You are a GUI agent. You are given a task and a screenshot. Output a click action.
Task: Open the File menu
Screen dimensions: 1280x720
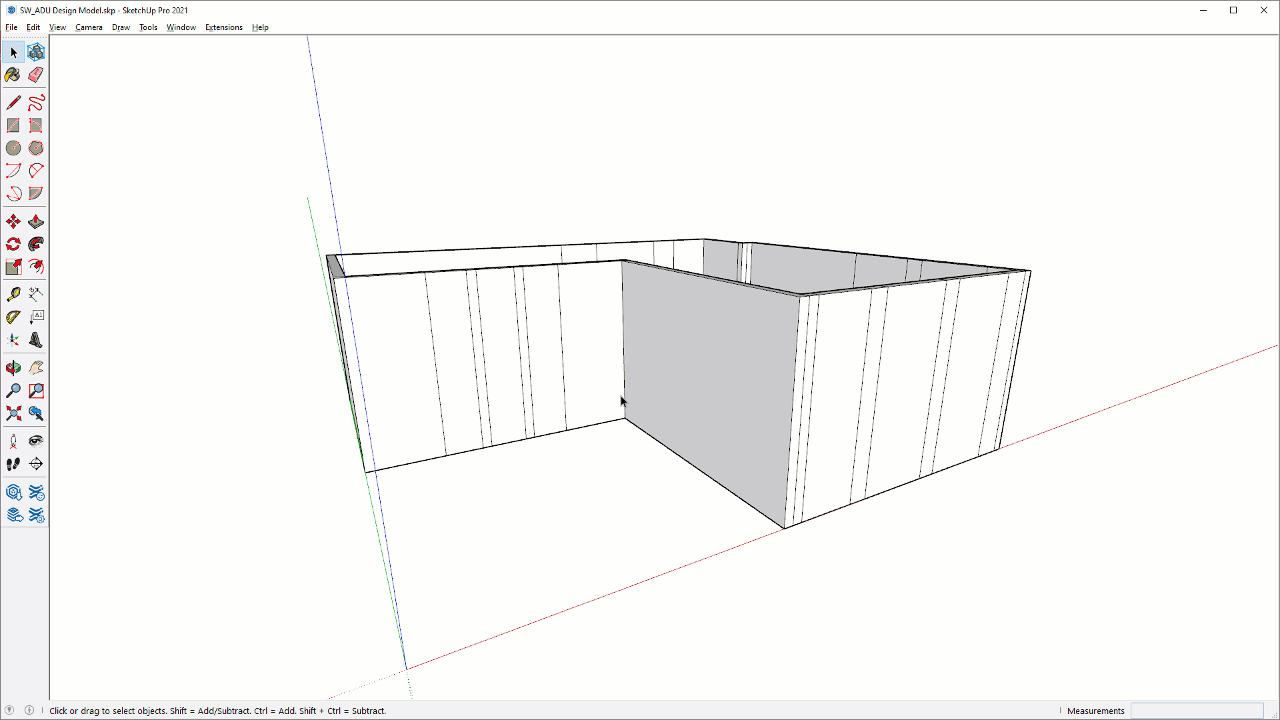[x=12, y=27]
